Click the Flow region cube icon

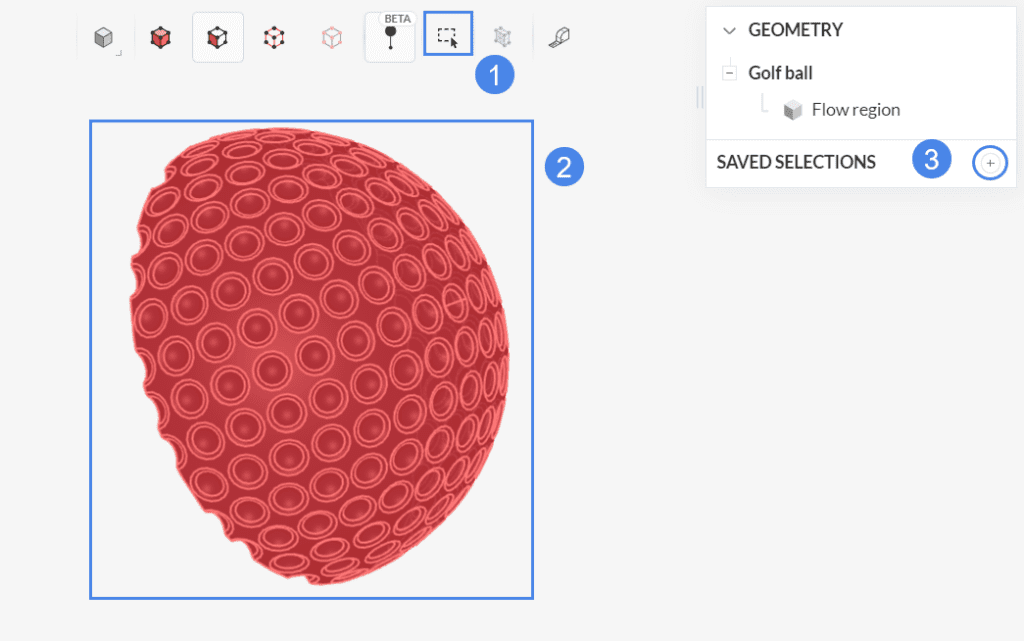pos(793,109)
